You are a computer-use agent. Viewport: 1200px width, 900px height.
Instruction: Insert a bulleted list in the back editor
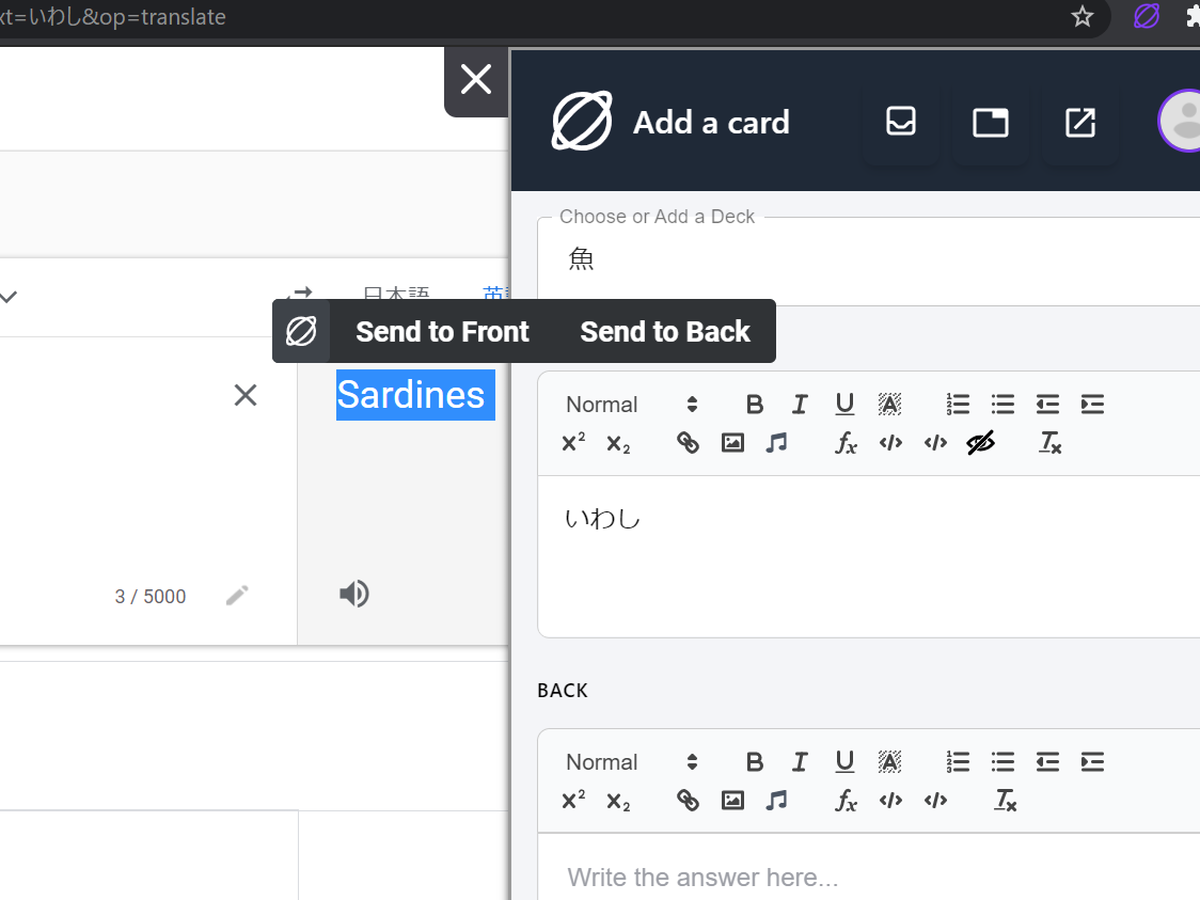click(x=1003, y=762)
